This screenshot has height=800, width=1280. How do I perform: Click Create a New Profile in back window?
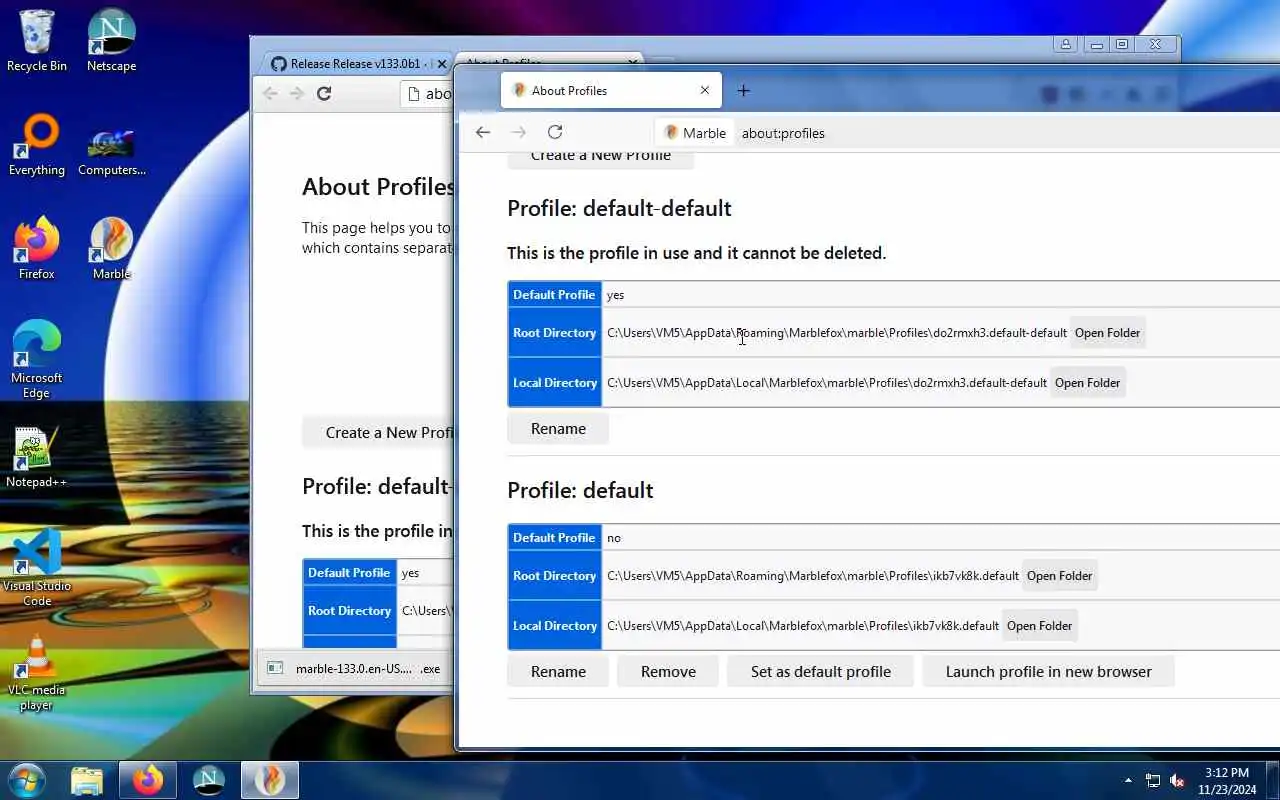tap(378, 433)
